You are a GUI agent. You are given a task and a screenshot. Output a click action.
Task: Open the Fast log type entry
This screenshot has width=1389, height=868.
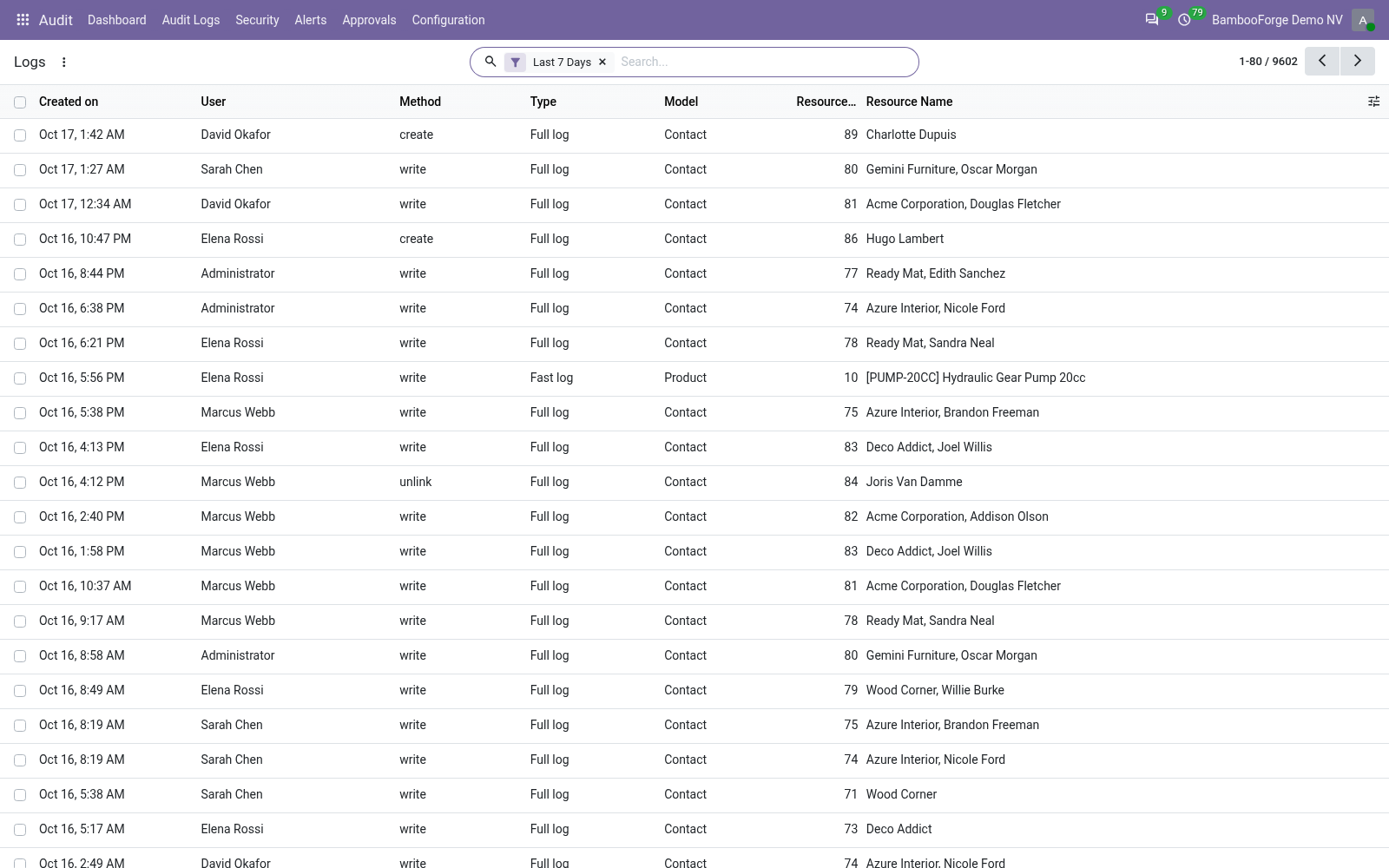694,378
